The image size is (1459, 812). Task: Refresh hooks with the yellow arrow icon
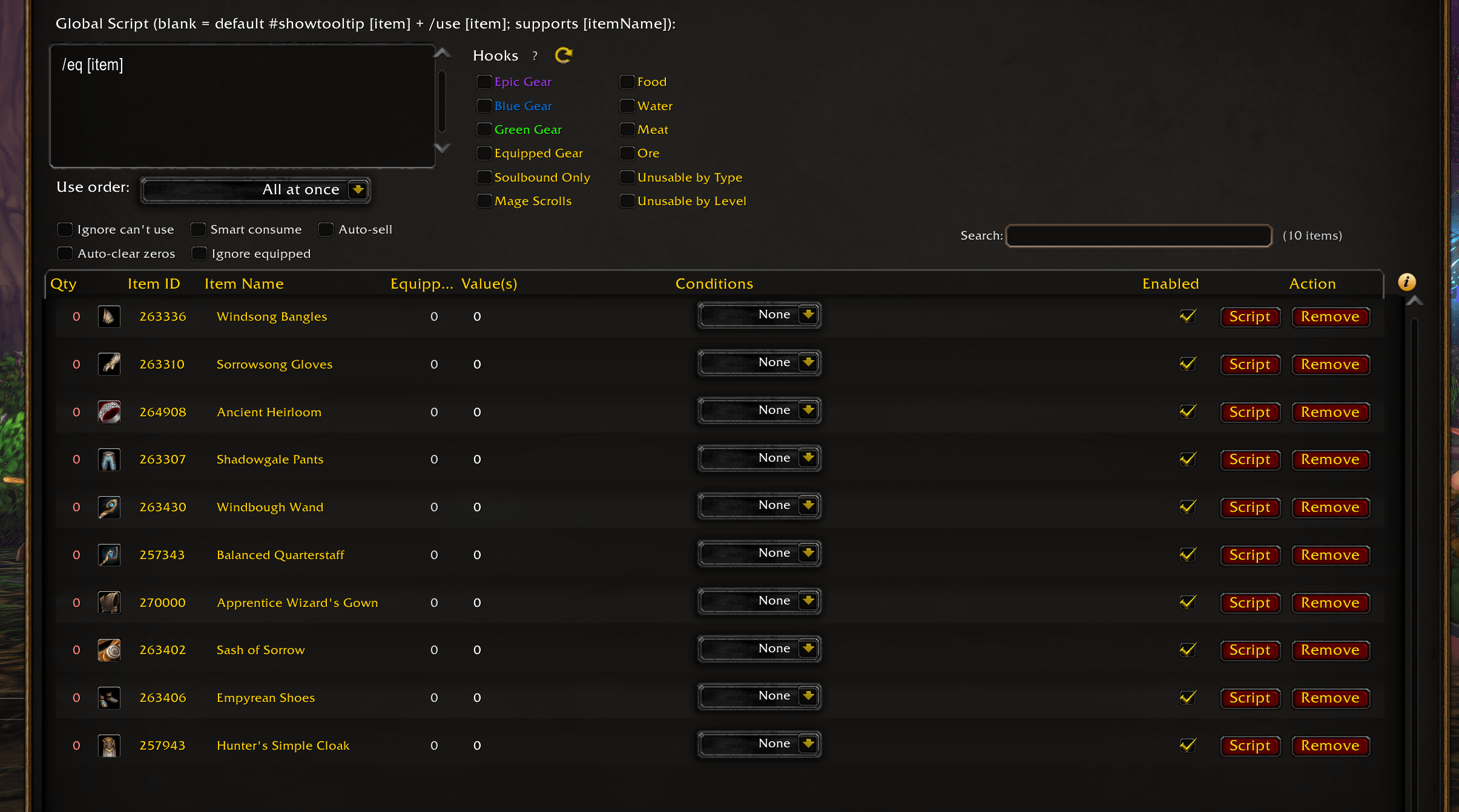(564, 56)
